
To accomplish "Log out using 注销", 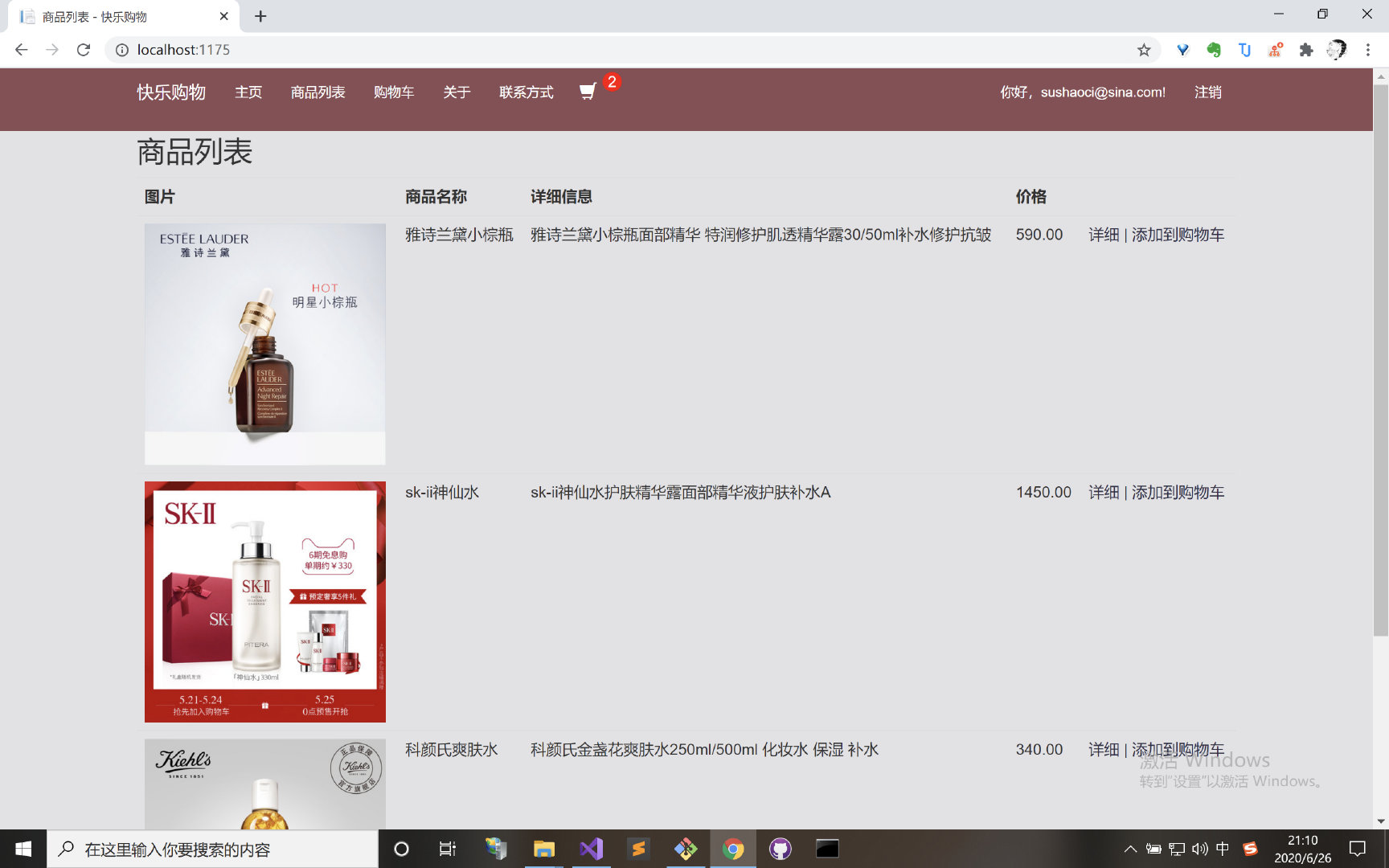I will (1208, 92).
